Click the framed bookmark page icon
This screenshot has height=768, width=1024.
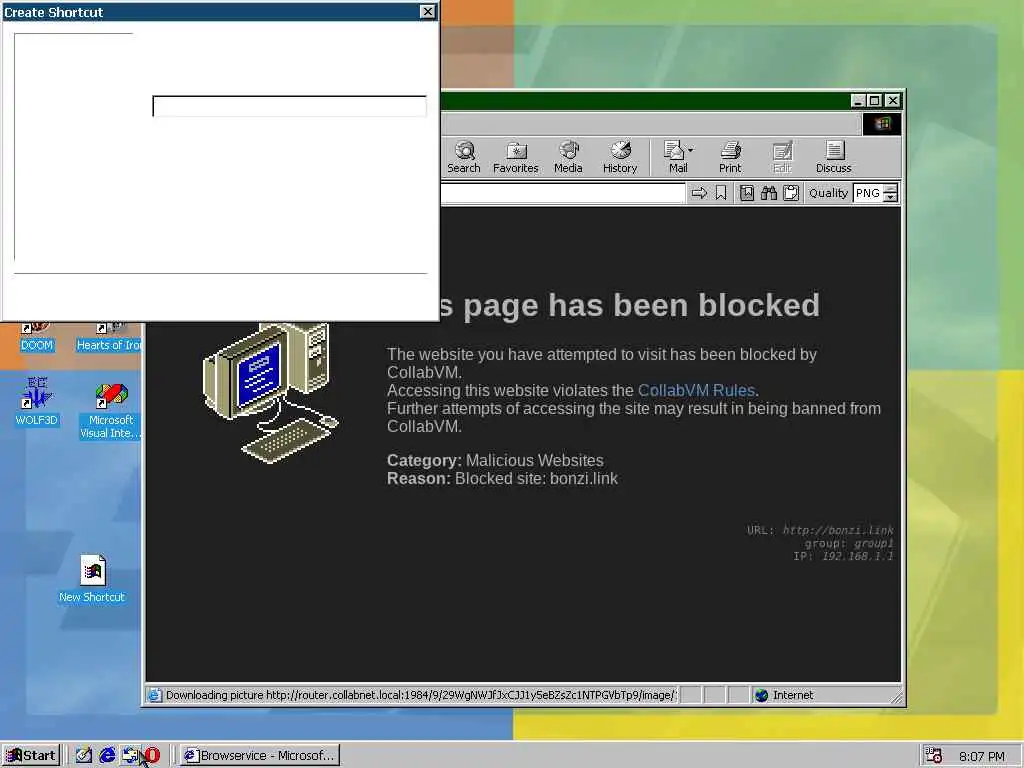[746, 193]
